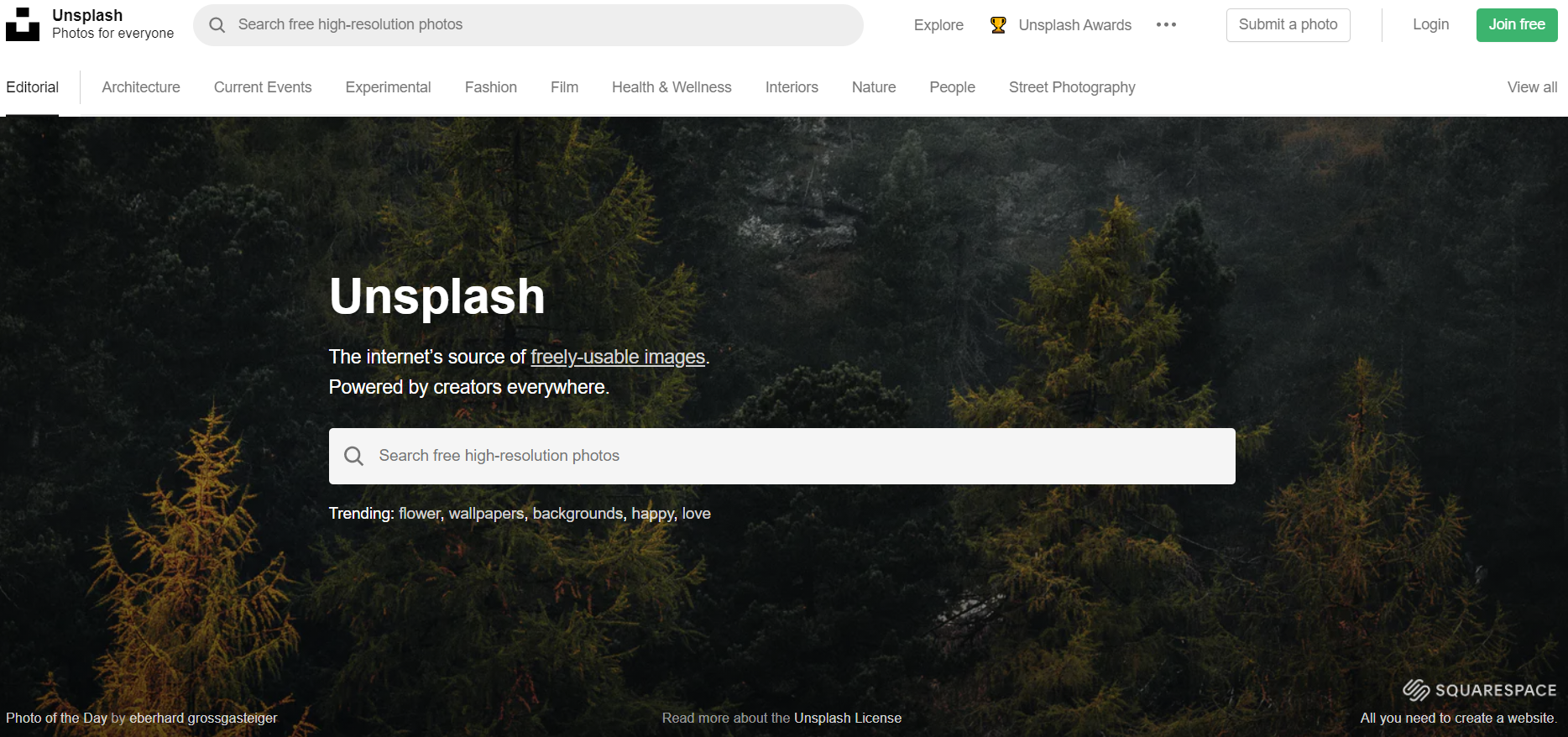Screen dimensions: 1568x737
Task: Select the Health & Wellness tab
Action: (672, 87)
